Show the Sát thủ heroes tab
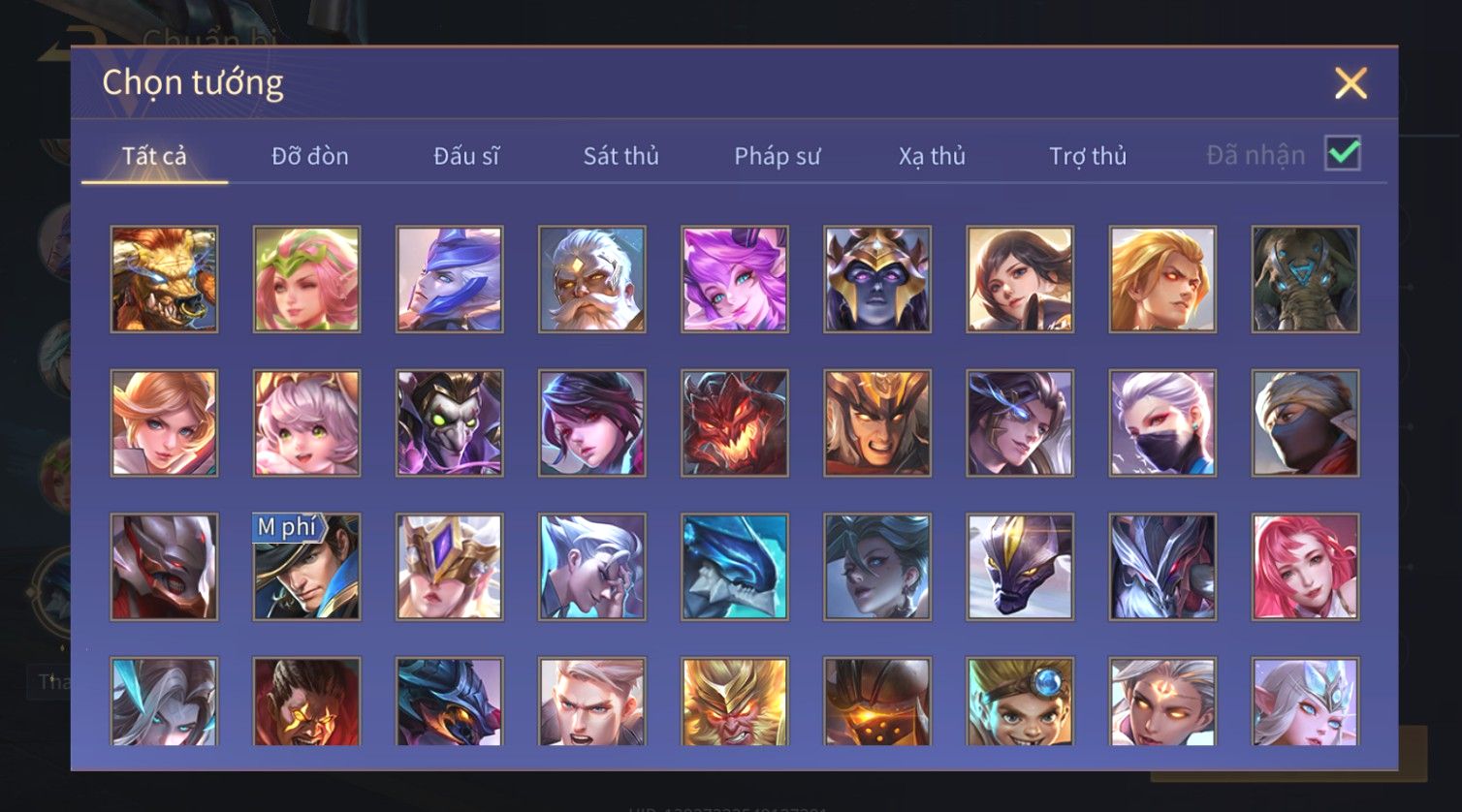Screen dimensions: 1462x812 [621, 156]
